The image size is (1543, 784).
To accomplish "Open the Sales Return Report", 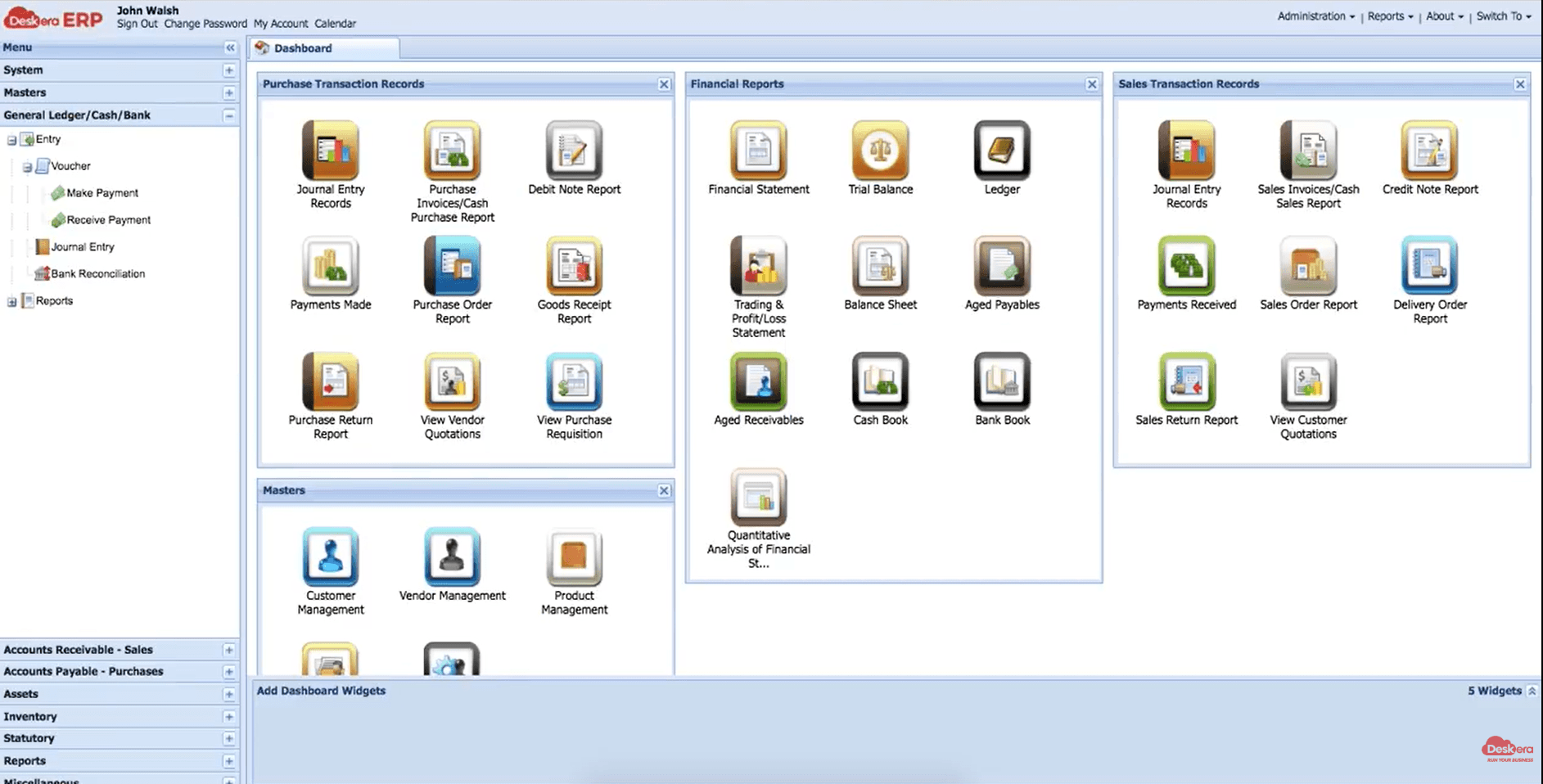I will click(1187, 381).
